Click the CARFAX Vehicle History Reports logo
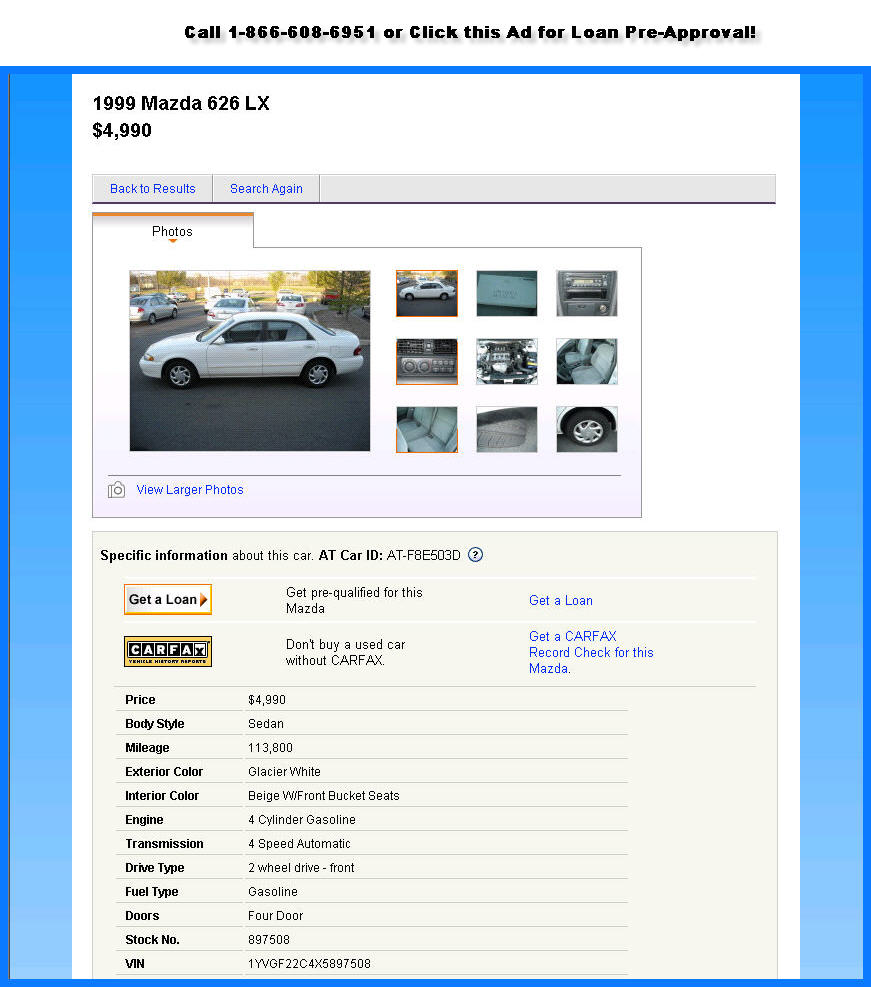This screenshot has height=987, width=871. tap(167, 651)
